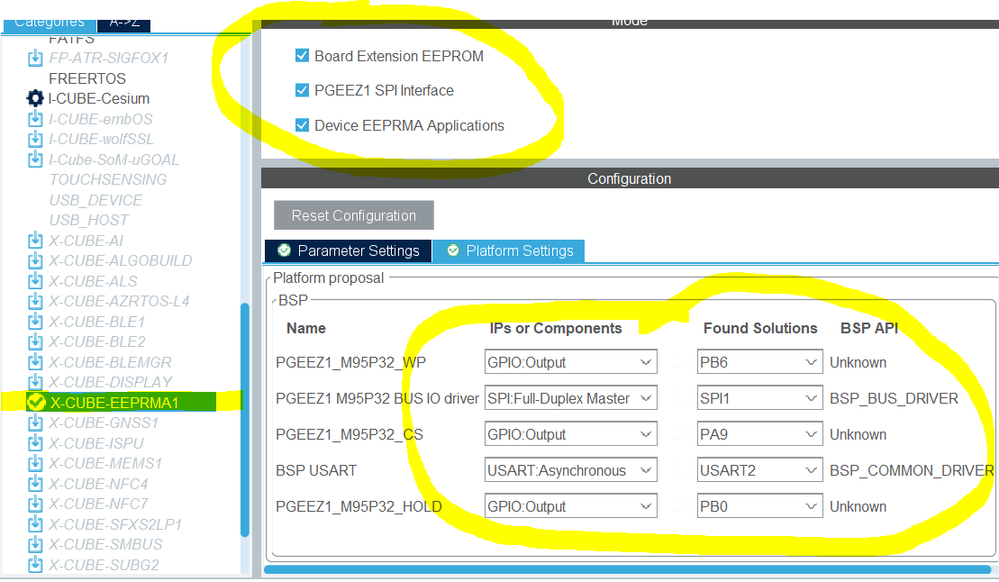Select USB_DEVICE list entry
The image size is (999, 582).
tap(96, 200)
